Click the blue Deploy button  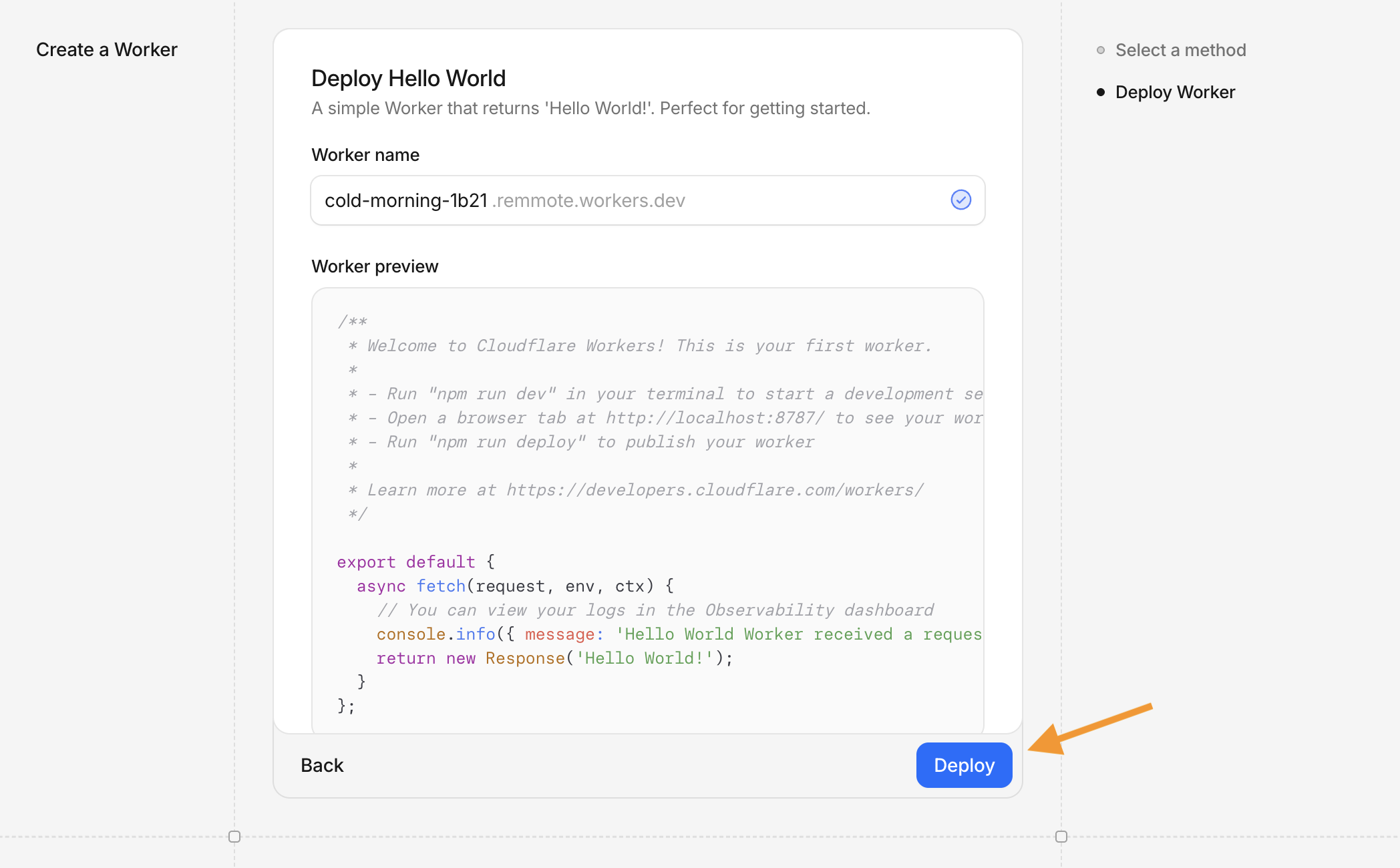pyautogui.click(x=964, y=765)
